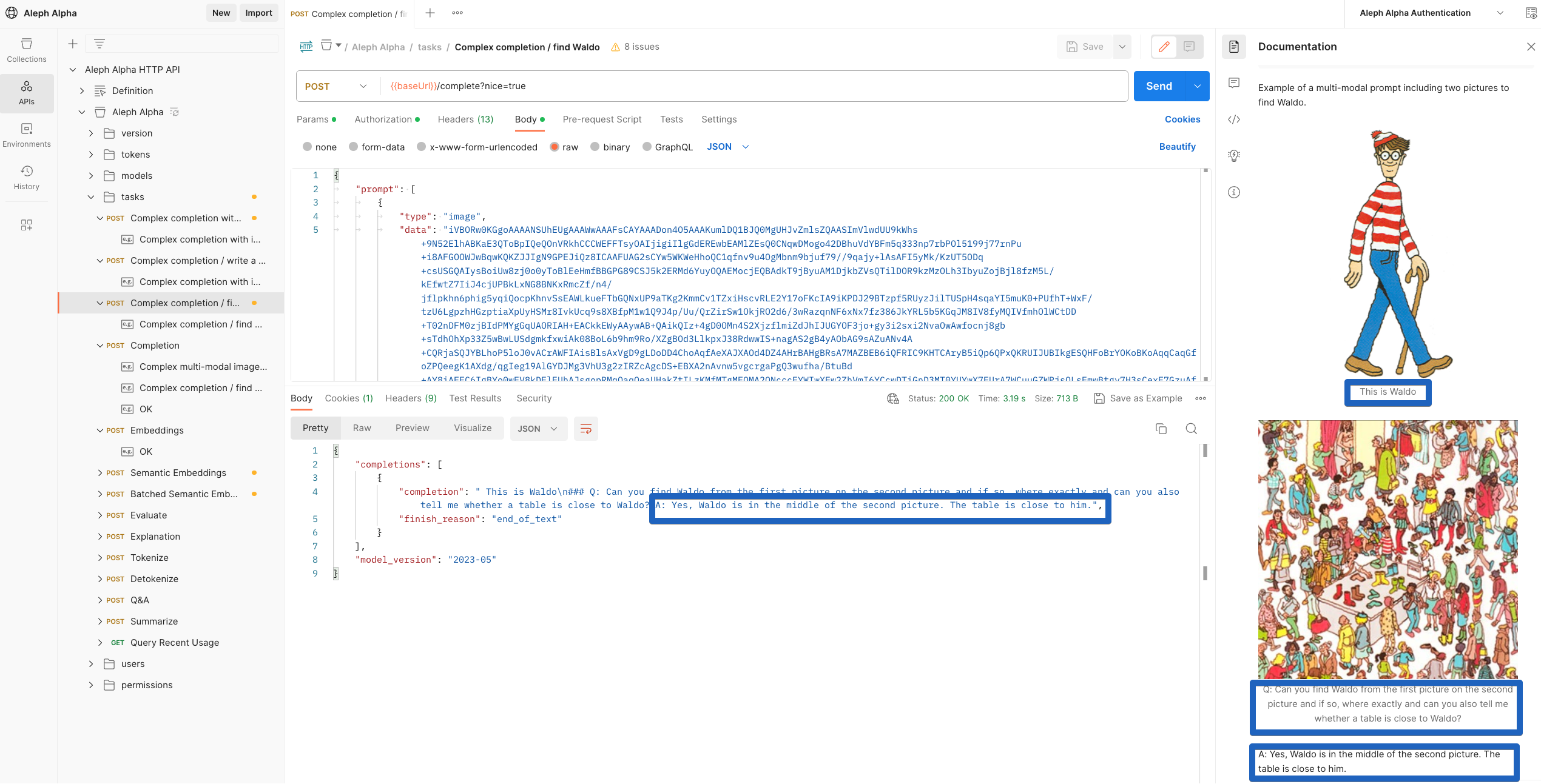Open the History panel

(x=27, y=177)
